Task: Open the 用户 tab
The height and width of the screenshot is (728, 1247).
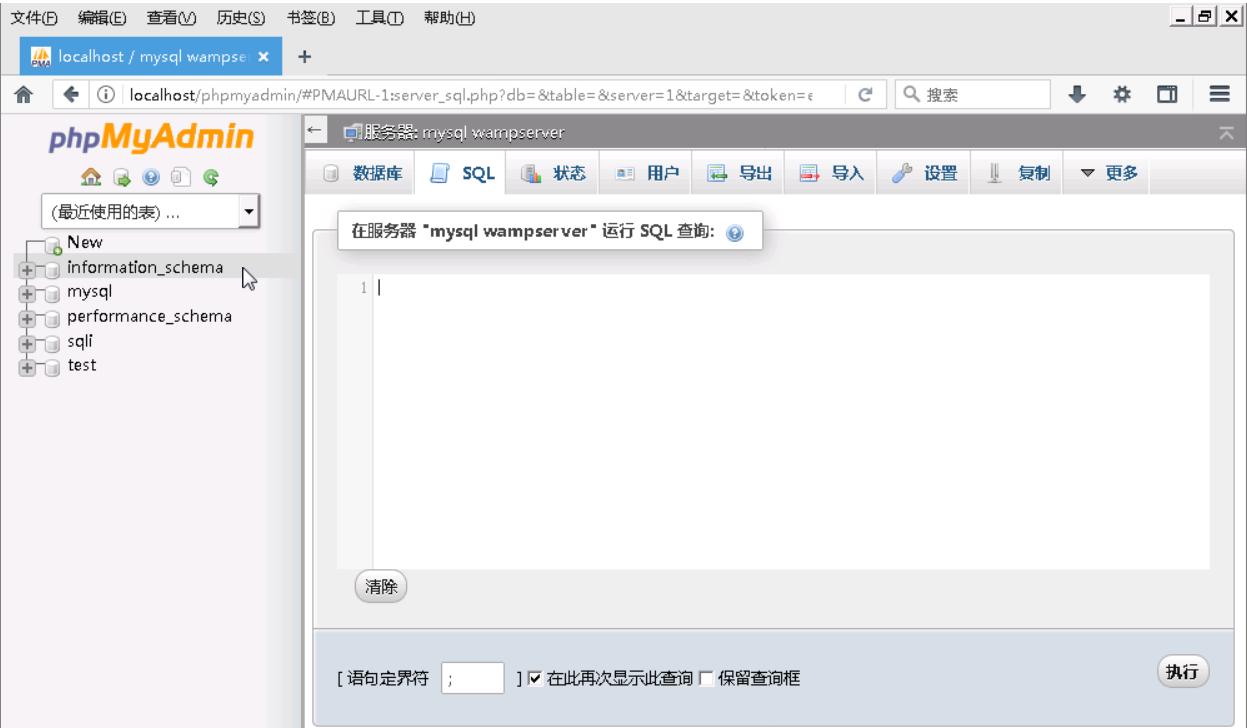Action: [x=646, y=173]
